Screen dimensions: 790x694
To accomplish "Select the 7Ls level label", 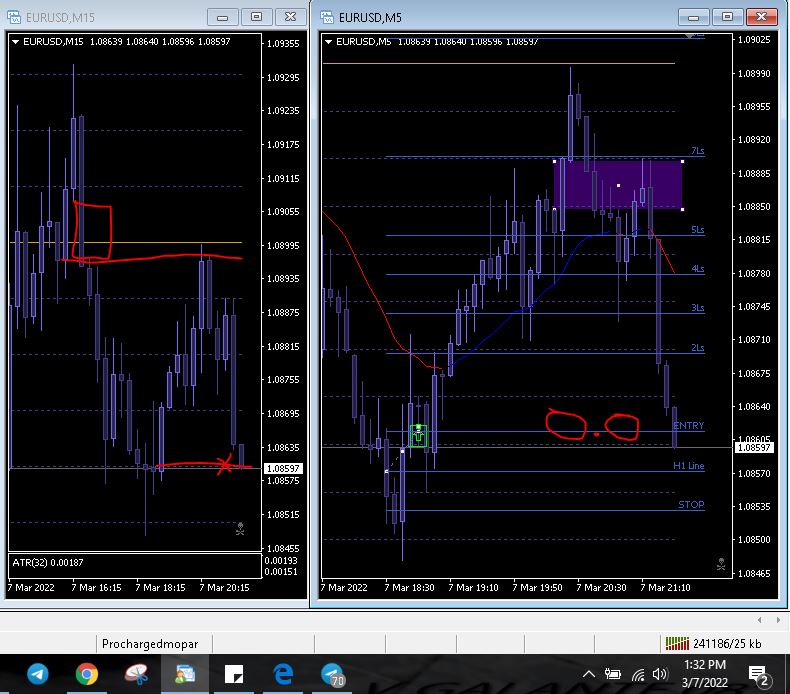I will [x=697, y=151].
